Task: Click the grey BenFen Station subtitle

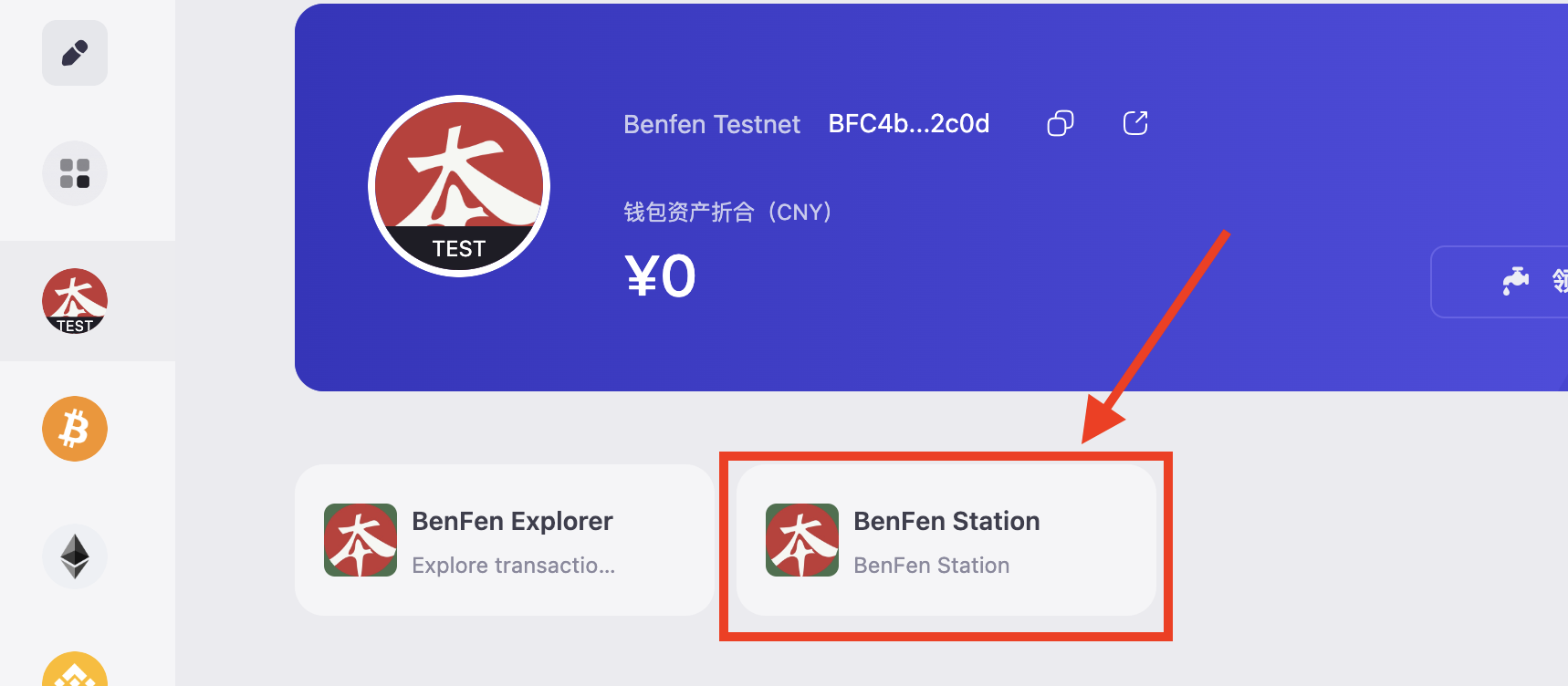Action: [931, 566]
